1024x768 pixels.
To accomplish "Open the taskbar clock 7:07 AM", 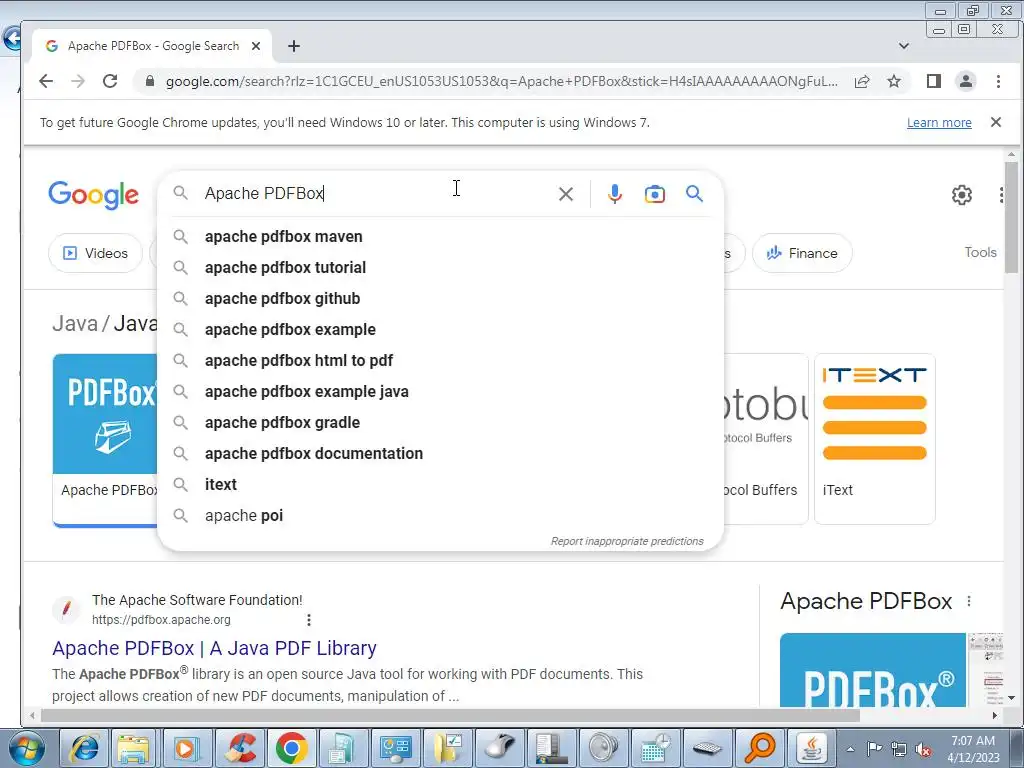I will click(x=973, y=749).
